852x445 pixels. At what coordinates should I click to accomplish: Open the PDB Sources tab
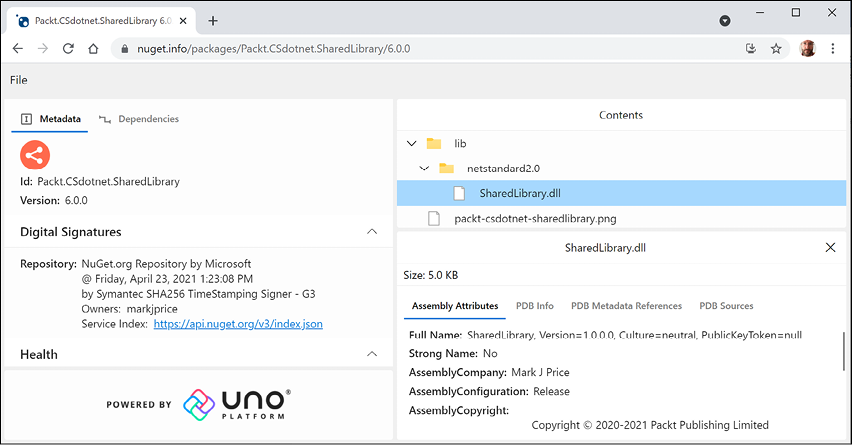726,306
